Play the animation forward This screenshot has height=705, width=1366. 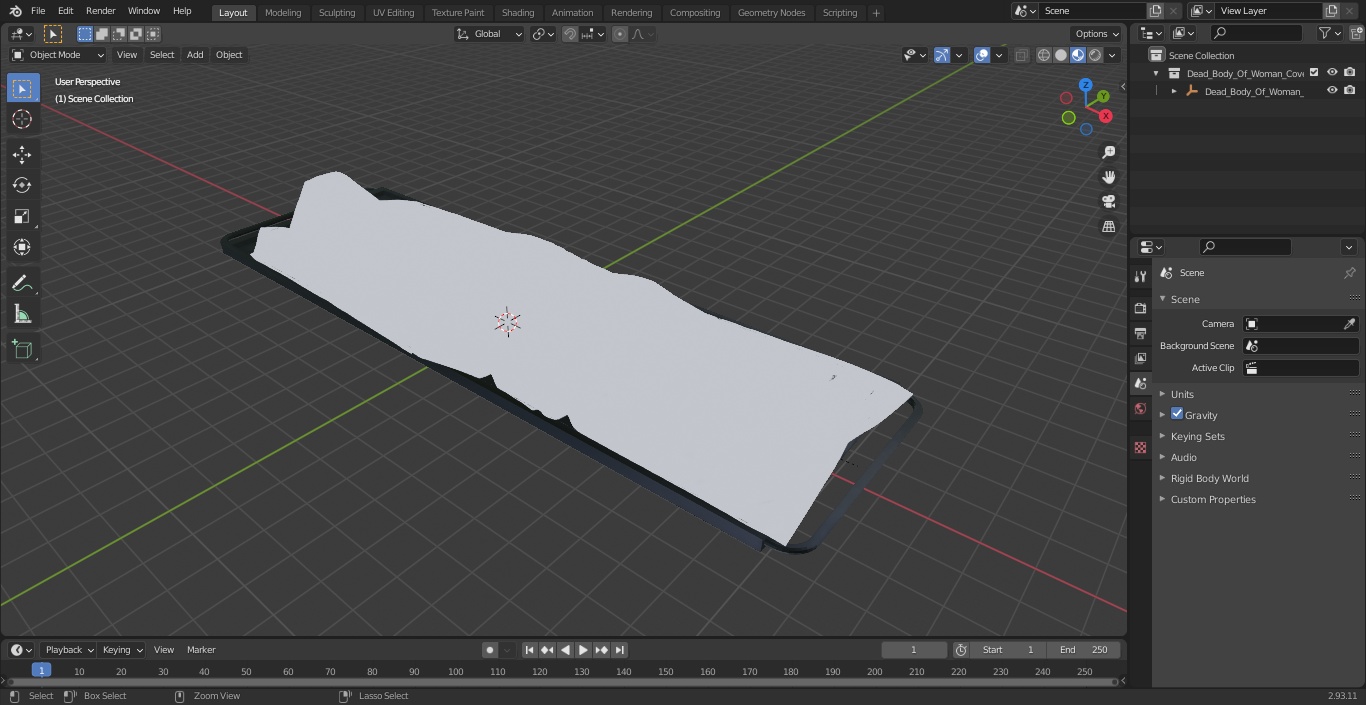(583, 650)
